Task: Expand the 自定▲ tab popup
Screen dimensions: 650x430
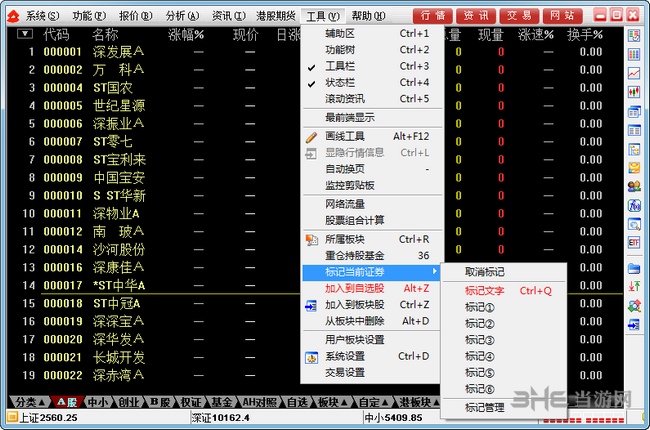Action: (373, 402)
